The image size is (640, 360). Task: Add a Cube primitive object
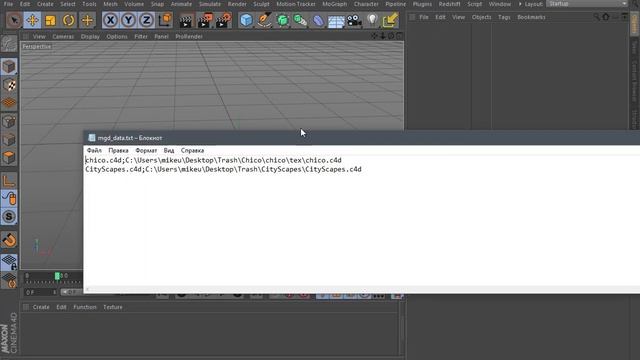246,20
